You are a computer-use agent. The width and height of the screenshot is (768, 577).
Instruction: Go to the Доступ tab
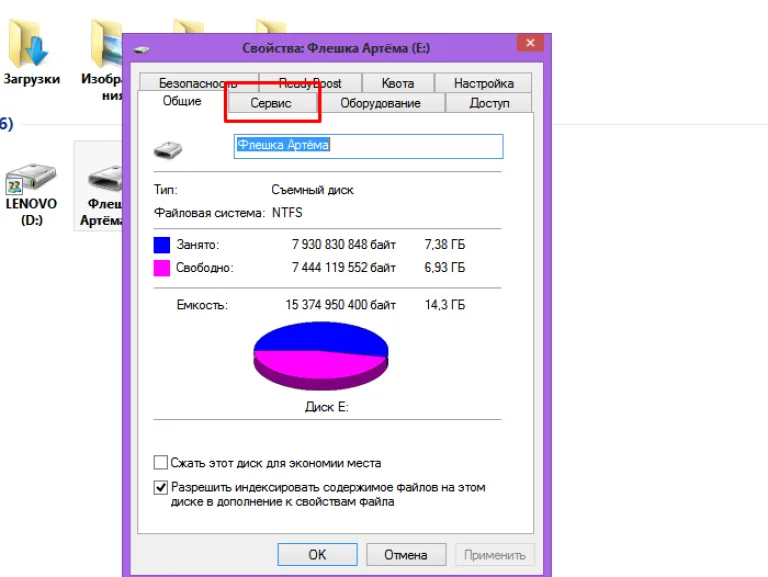[489, 103]
